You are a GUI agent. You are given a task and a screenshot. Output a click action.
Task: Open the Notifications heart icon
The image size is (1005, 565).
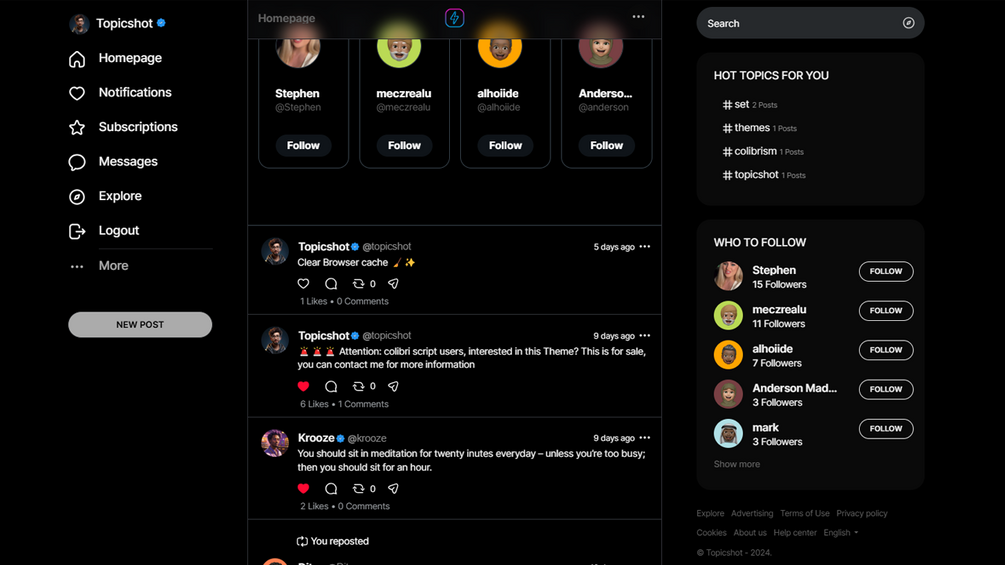(x=77, y=93)
